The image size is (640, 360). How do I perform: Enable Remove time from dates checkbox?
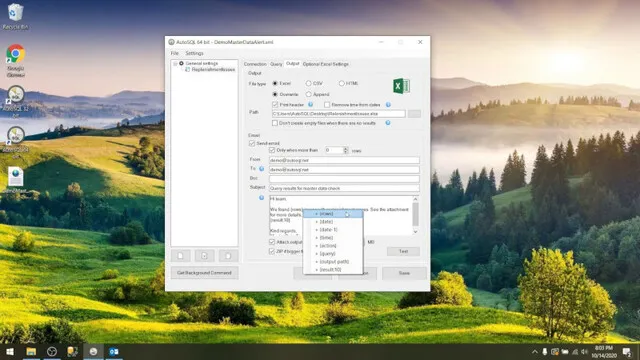click(x=327, y=105)
